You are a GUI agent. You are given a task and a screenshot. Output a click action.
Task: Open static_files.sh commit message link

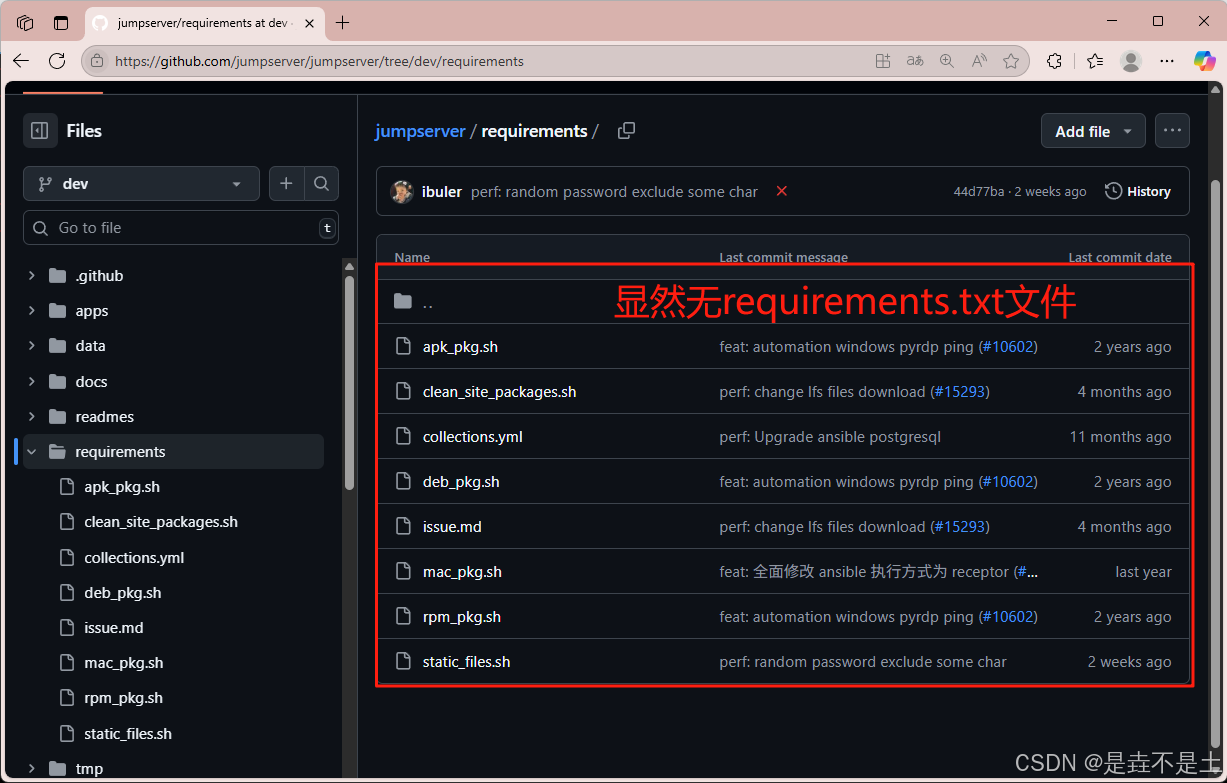863,662
